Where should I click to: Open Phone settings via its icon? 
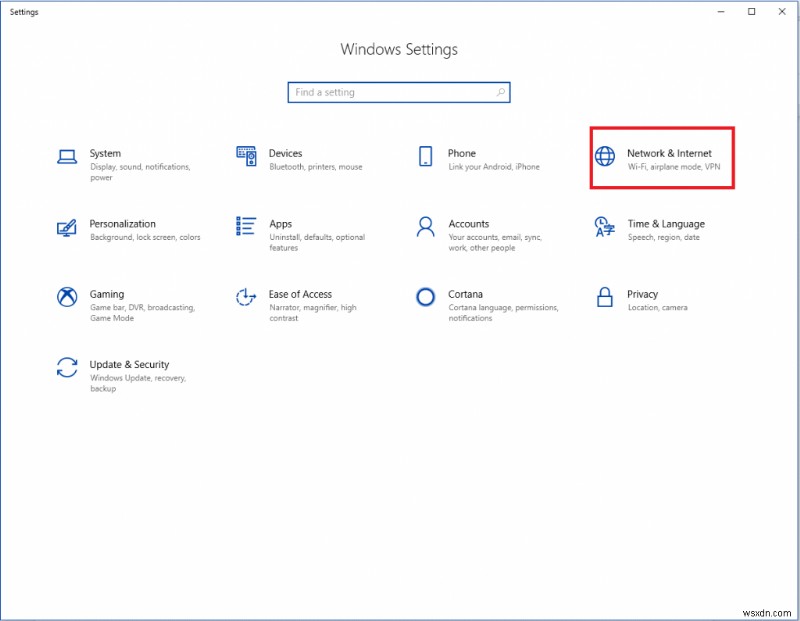click(425, 156)
